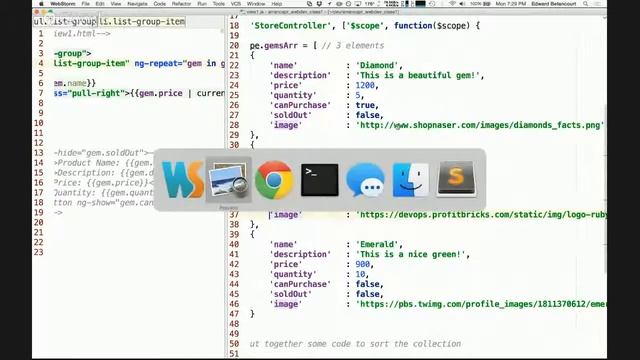This screenshot has width=640, height=360.
Task: Click price value 1200
Action: click(x=365, y=85)
